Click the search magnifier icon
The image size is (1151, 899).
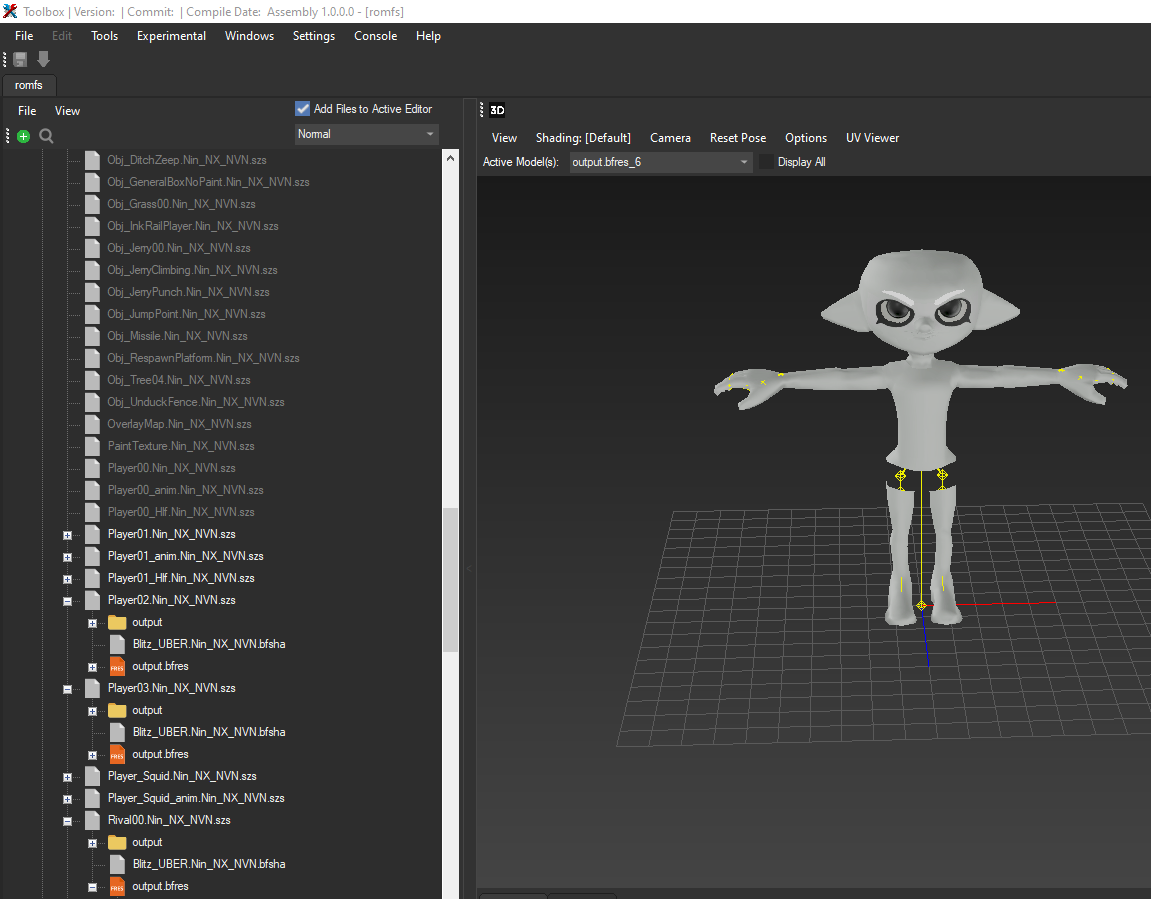click(46, 136)
